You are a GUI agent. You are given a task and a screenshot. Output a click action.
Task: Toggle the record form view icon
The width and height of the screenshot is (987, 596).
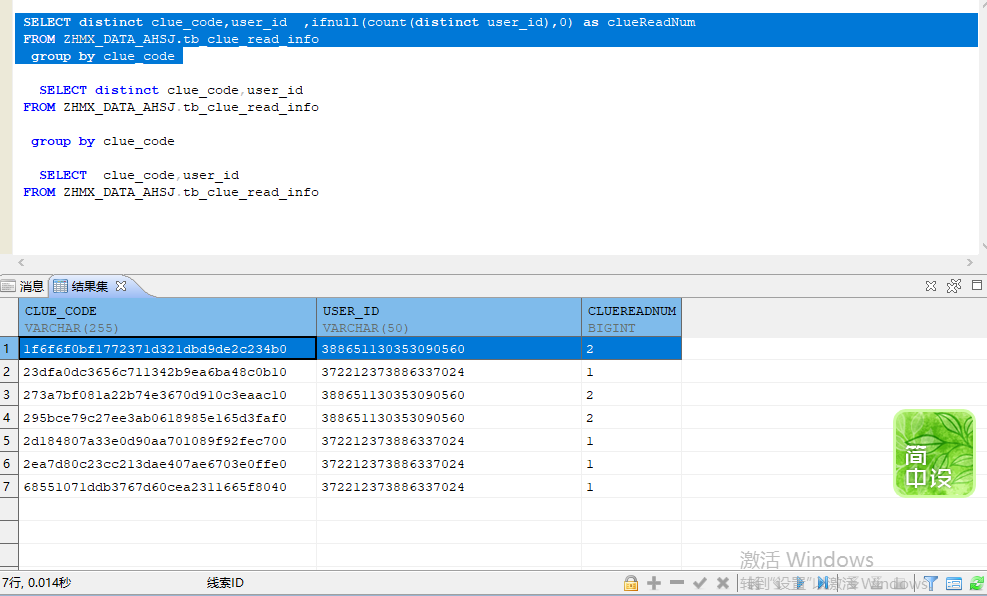pyautogui.click(x=954, y=583)
